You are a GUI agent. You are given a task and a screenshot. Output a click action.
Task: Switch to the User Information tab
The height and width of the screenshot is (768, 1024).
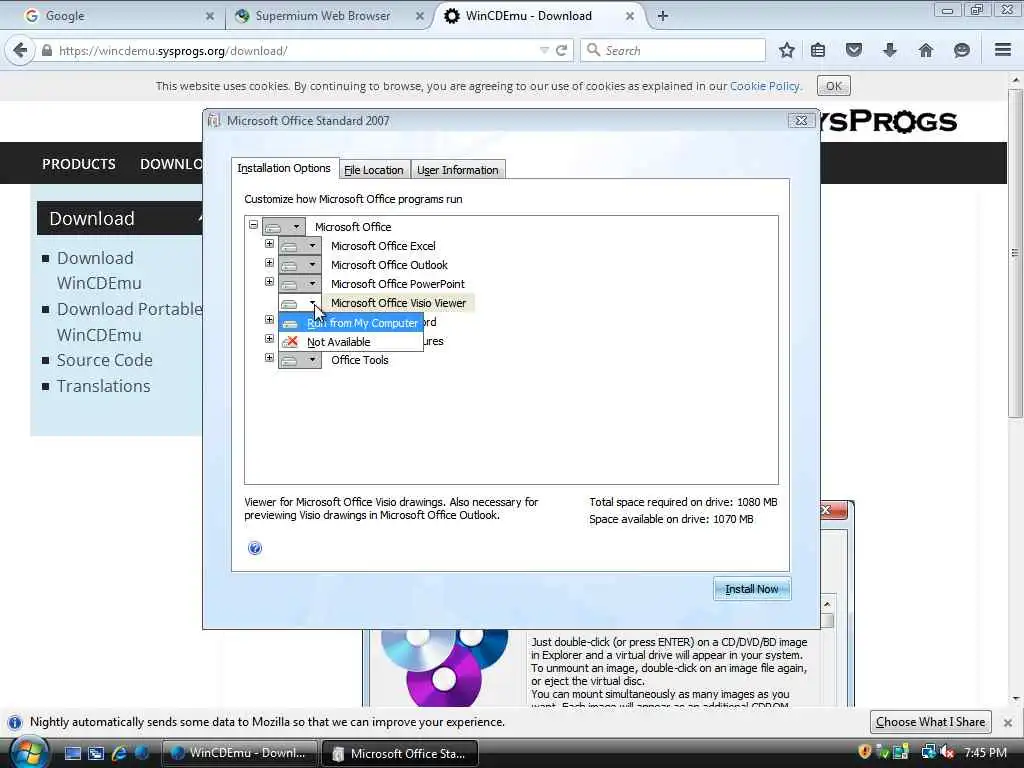[x=458, y=170]
